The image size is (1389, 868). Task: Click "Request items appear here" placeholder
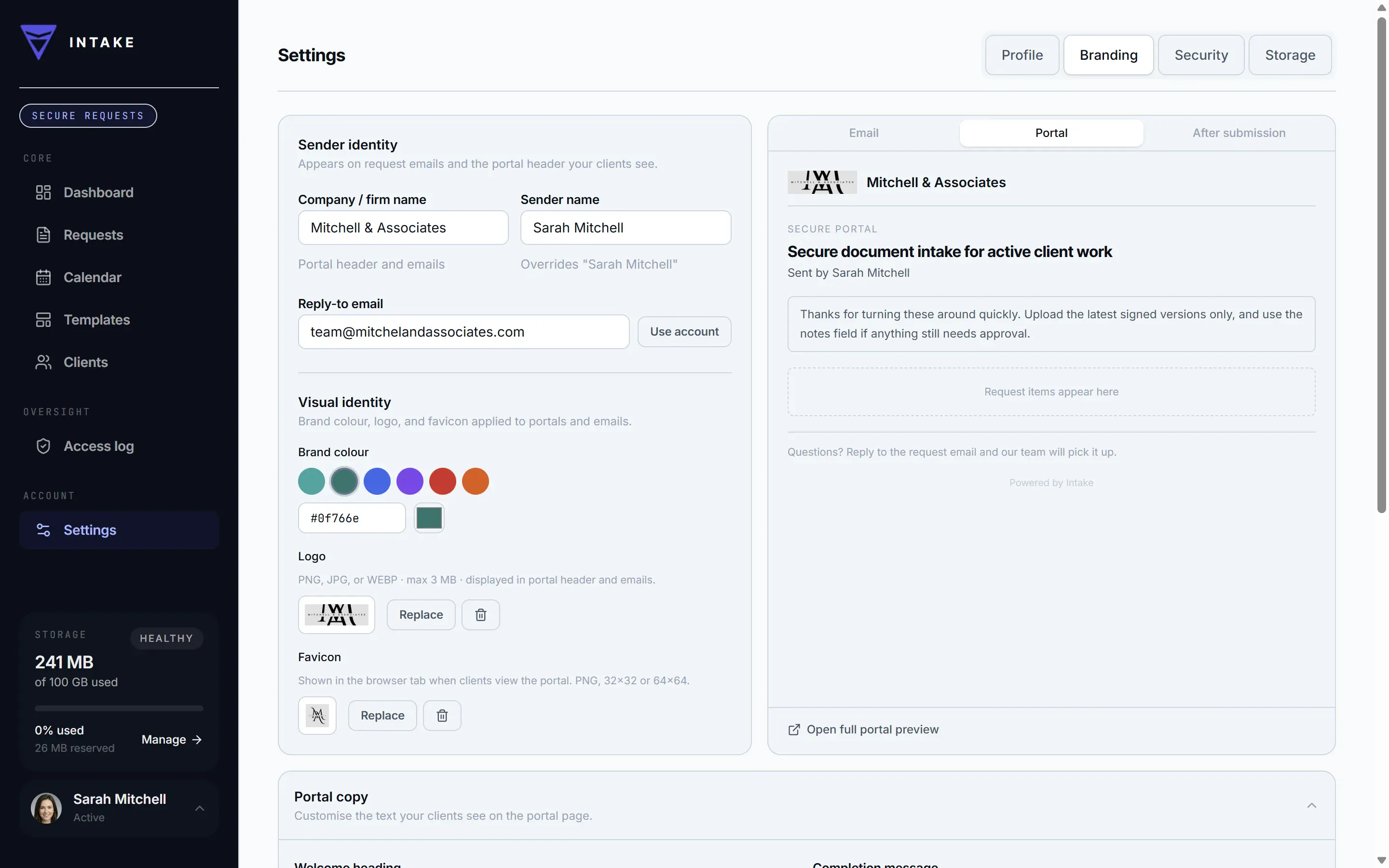click(1051, 392)
